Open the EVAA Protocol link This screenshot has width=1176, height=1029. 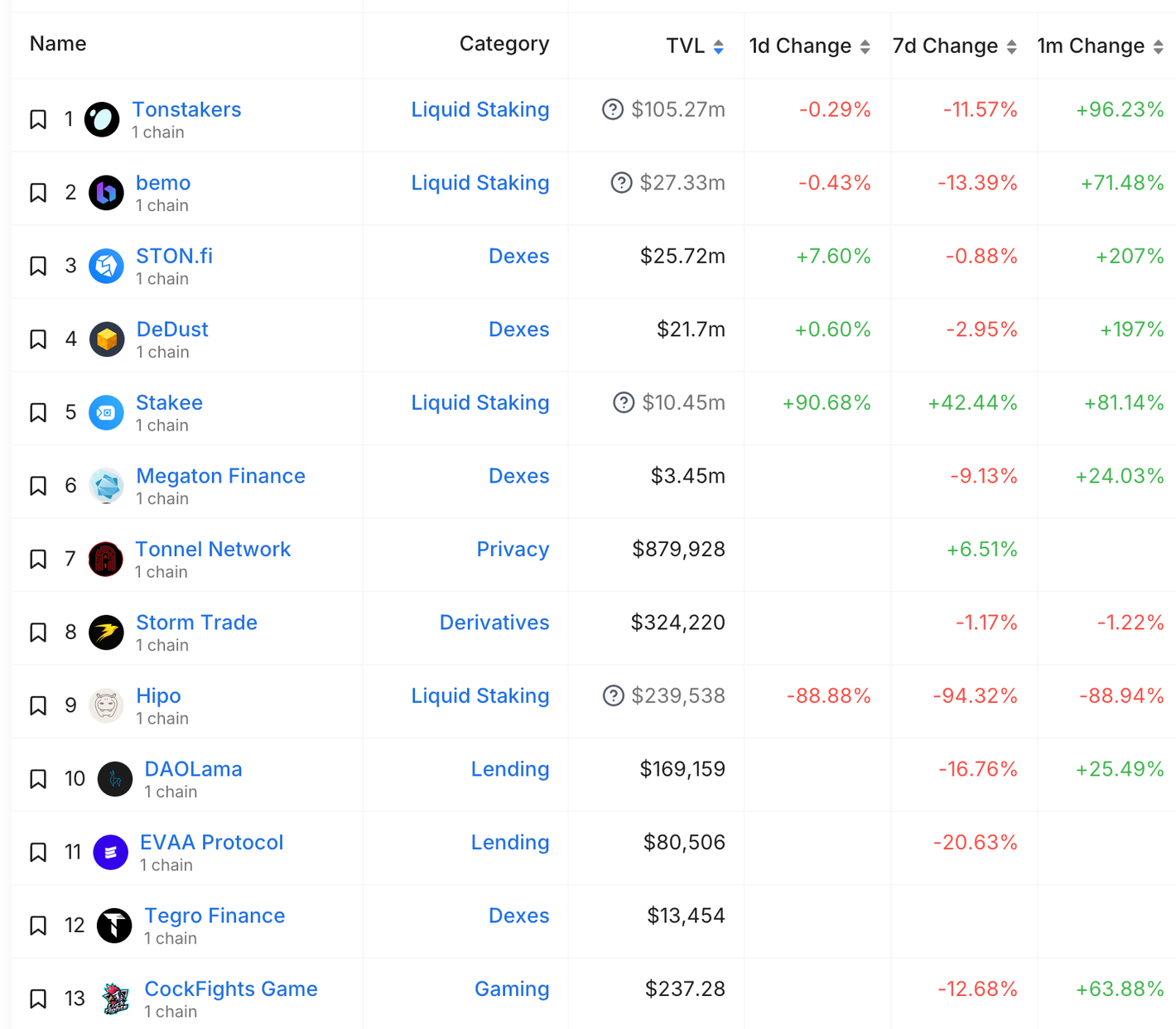point(211,842)
